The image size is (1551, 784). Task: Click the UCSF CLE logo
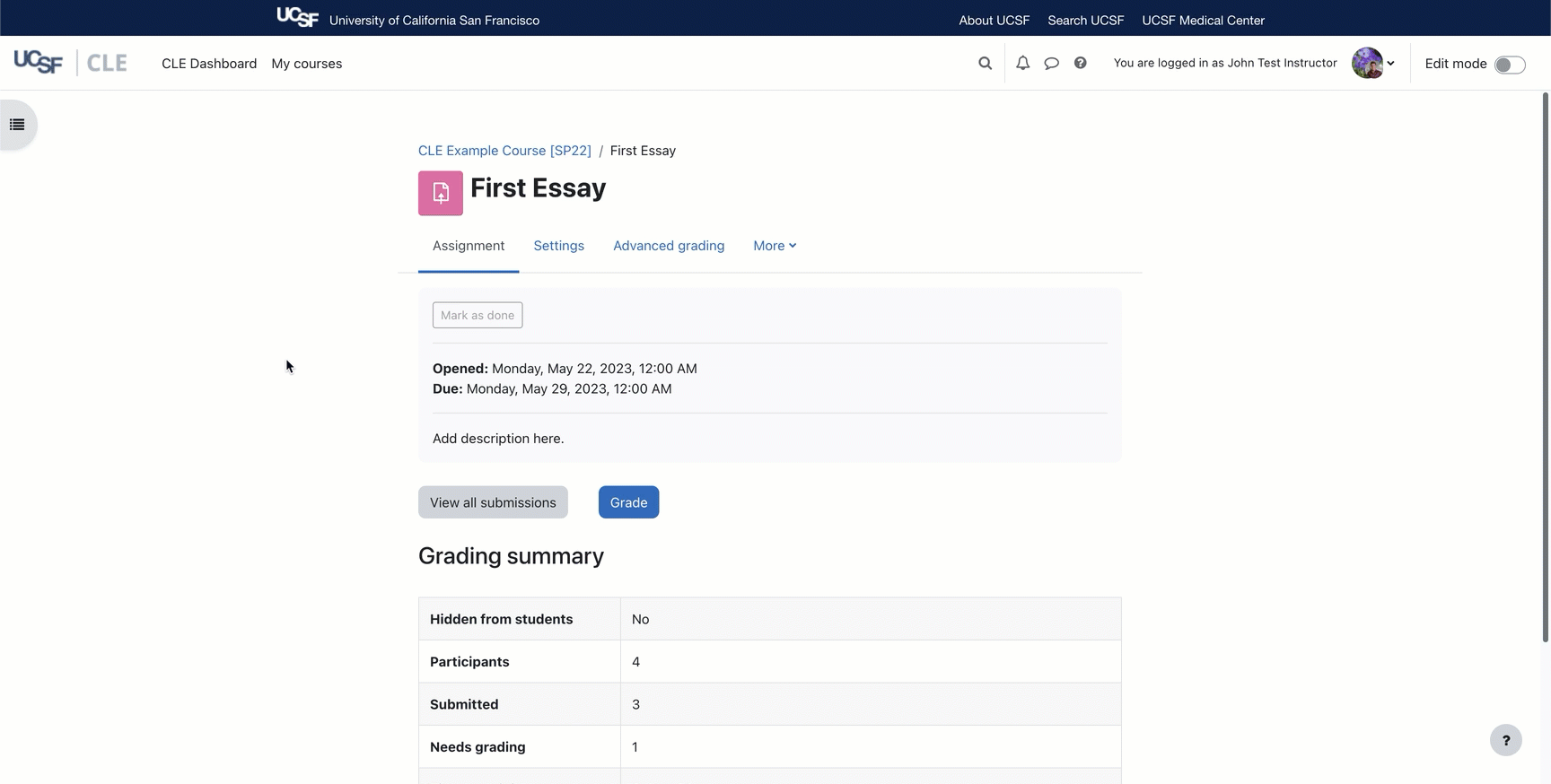click(70, 63)
